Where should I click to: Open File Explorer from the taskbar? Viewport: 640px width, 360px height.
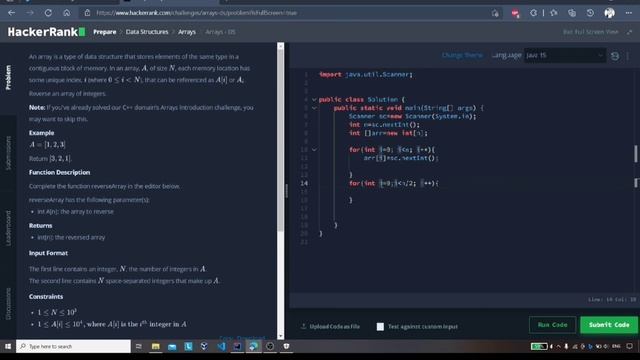[156, 347]
